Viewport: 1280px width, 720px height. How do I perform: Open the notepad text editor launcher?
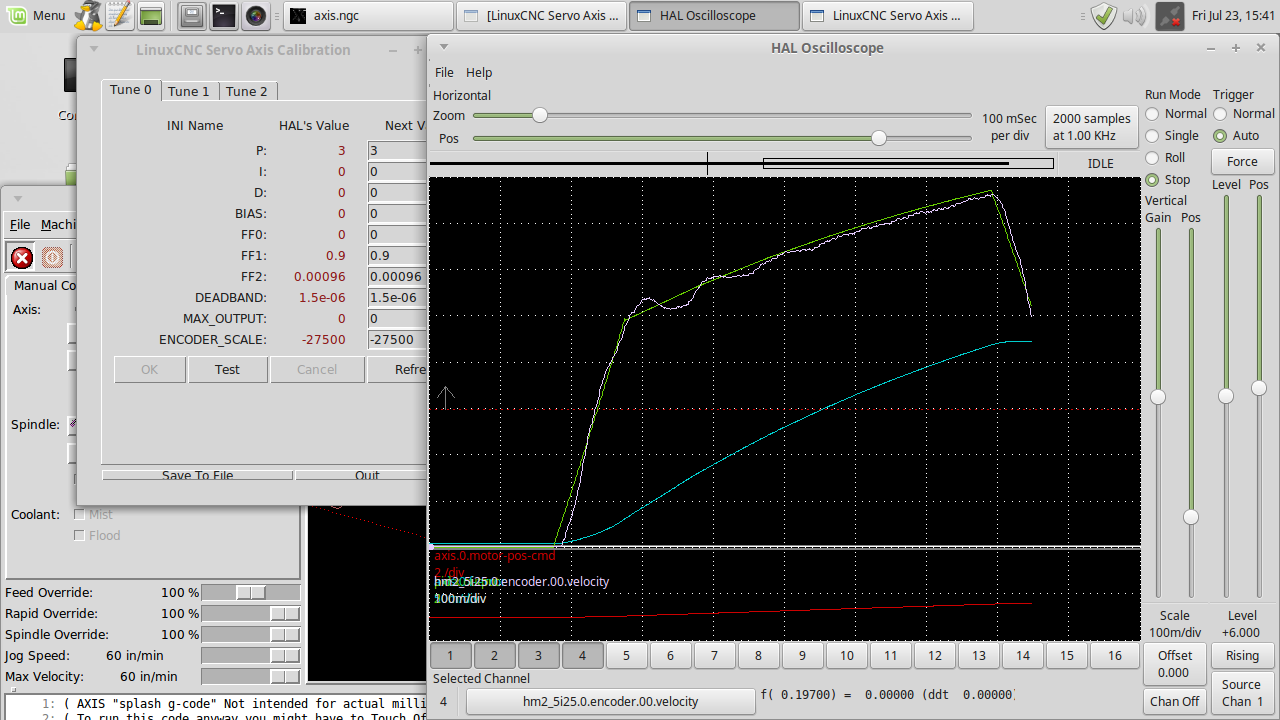119,15
